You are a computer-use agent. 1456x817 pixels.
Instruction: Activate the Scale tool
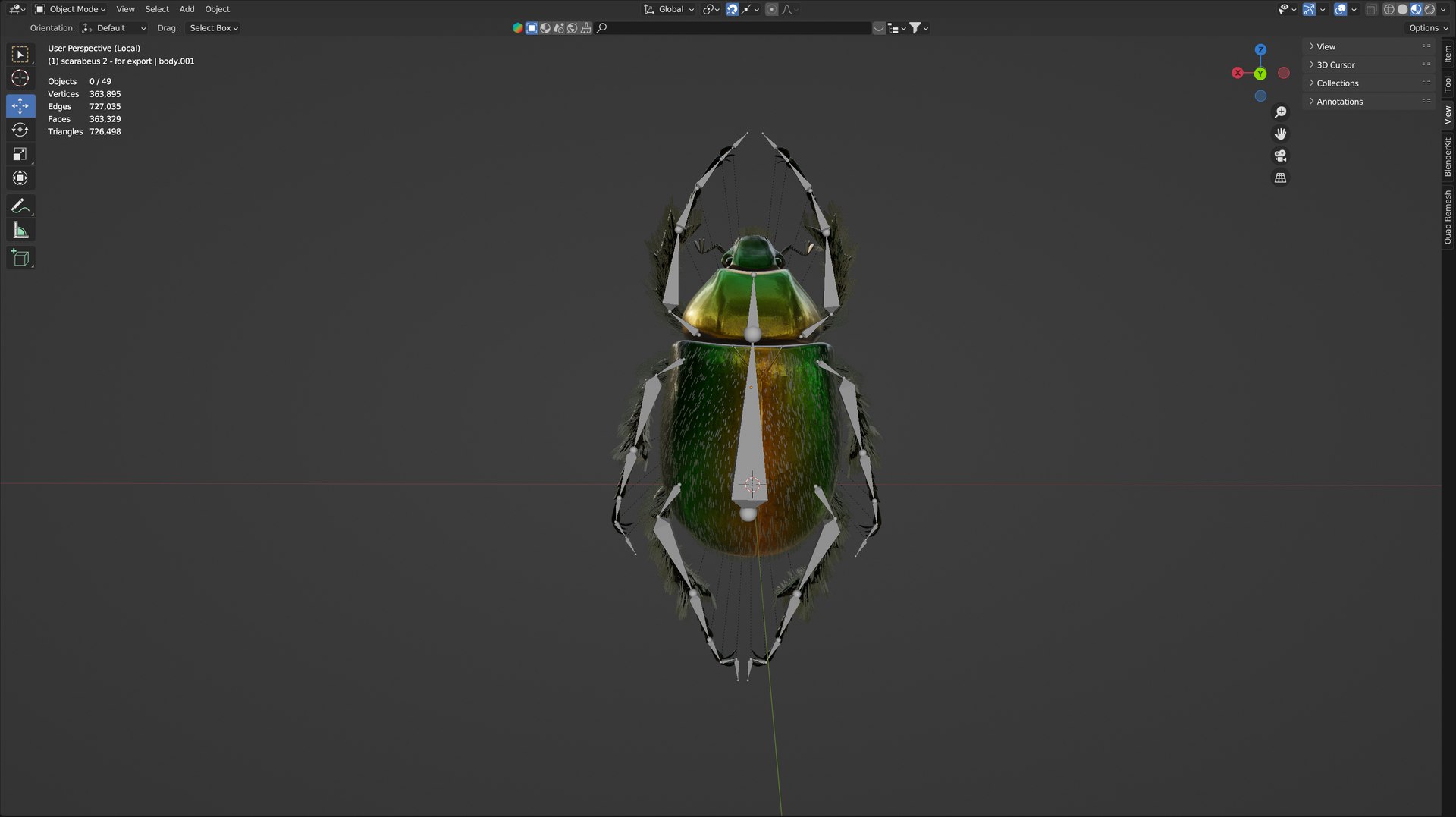[x=20, y=154]
